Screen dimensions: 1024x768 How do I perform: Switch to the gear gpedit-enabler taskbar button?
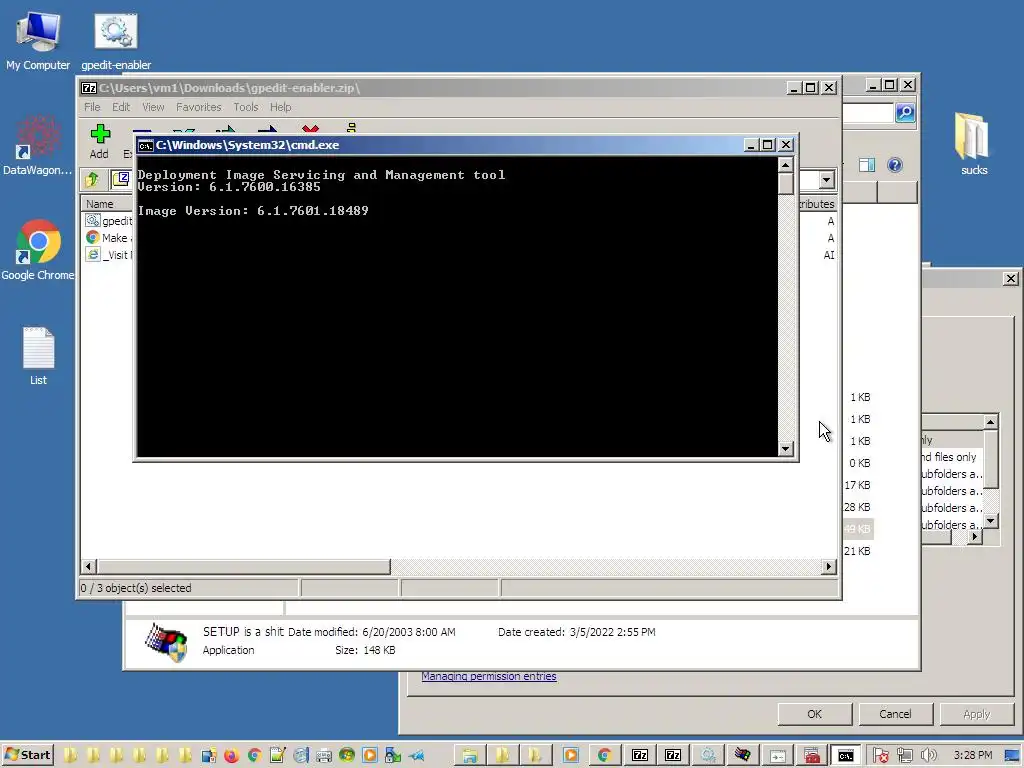708,756
